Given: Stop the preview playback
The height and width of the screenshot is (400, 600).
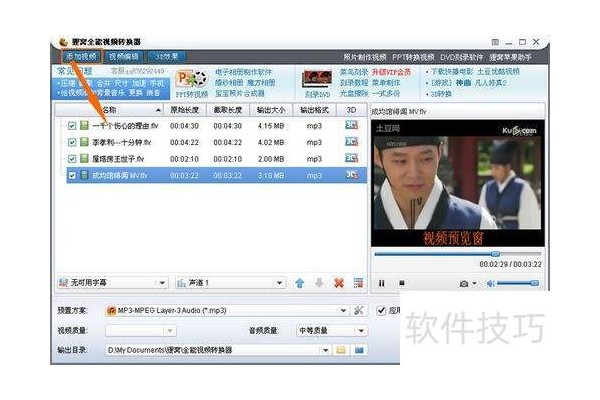Looking at the screenshot, I should tap(402, 283).
